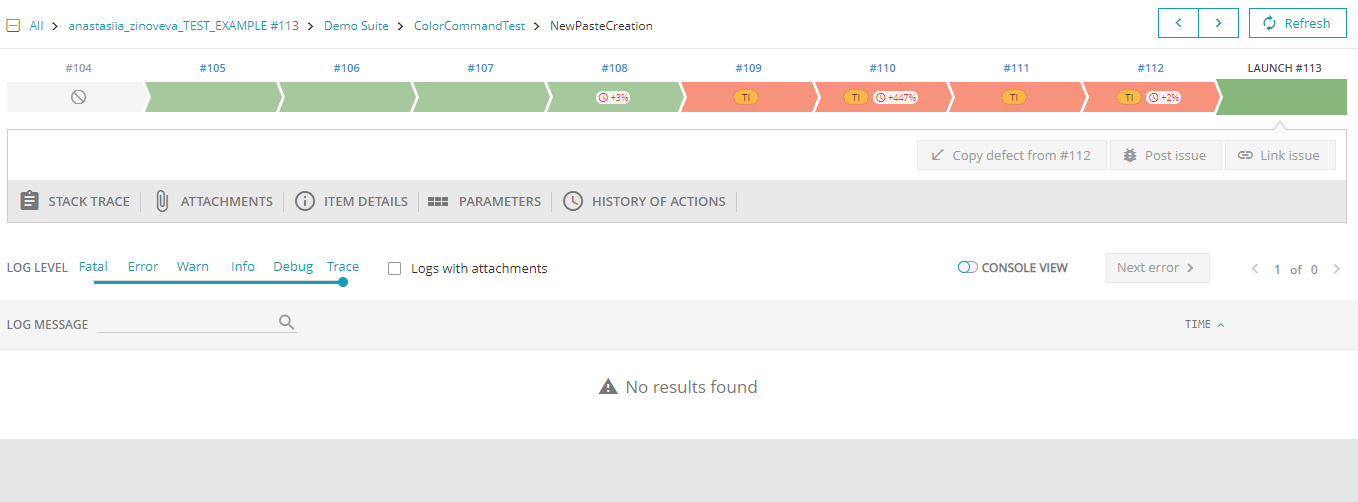Open the All breadcrumb link
Image resolution: width=1358 pixels, height=502 pixels.
pyautogui.click(x=36, y=26)
